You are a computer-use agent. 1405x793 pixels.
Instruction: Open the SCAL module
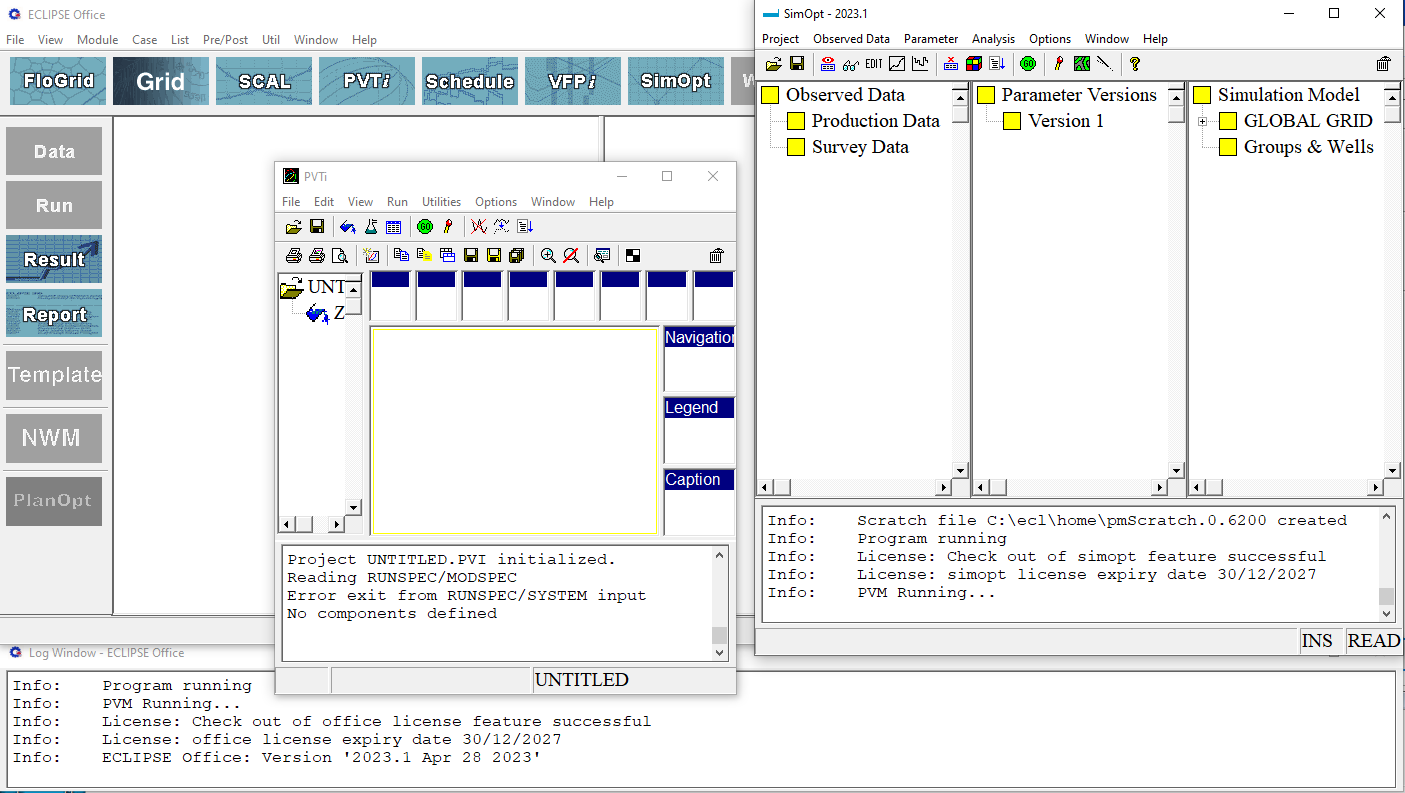pos(264,81)
